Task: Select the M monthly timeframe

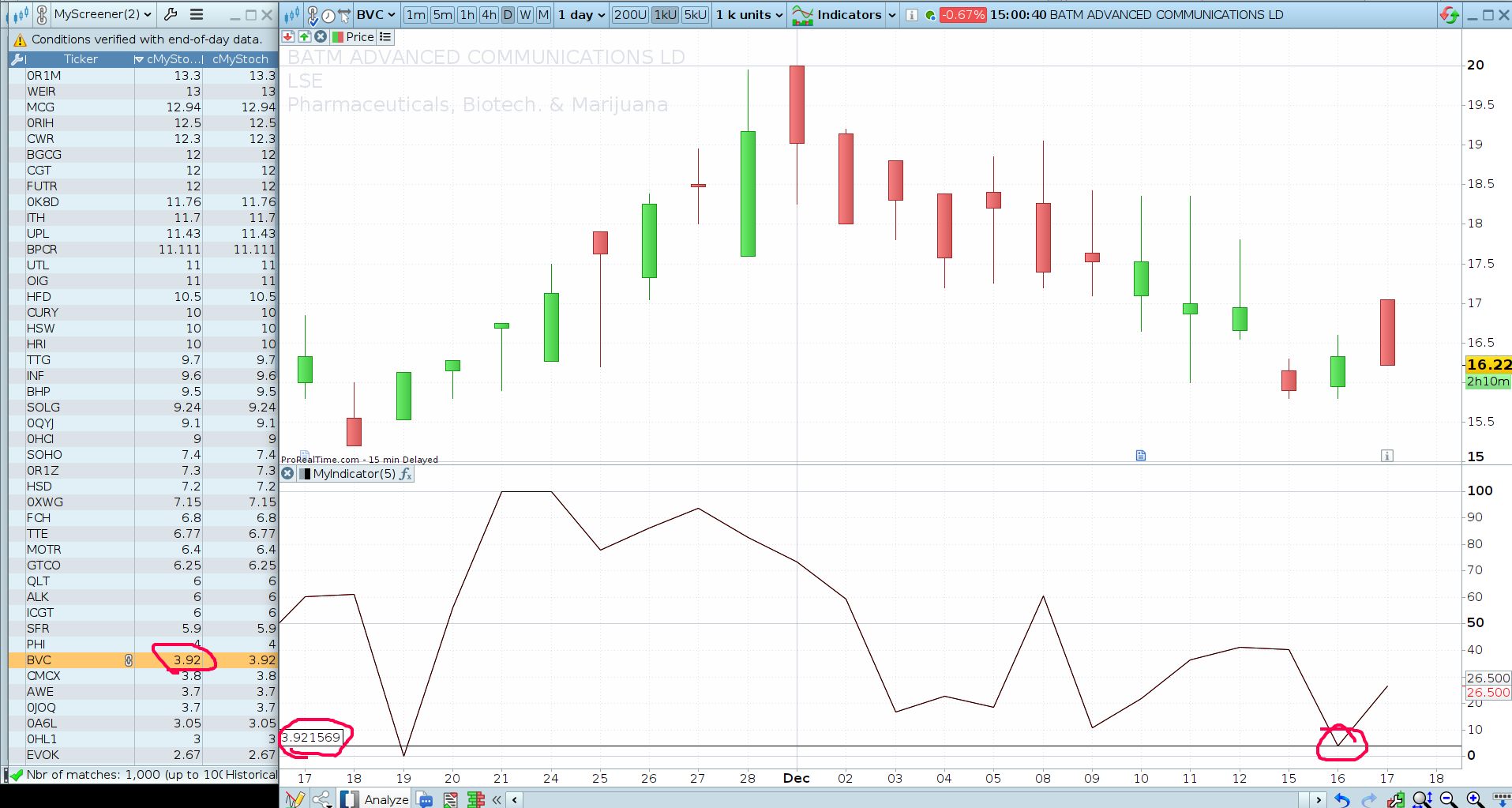Action: 543,14
